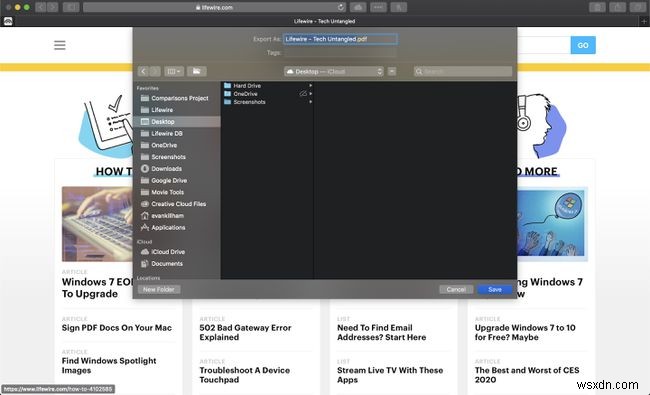Open Downloads in the sidebar
650x395 pixels.
tap(177, 169)
